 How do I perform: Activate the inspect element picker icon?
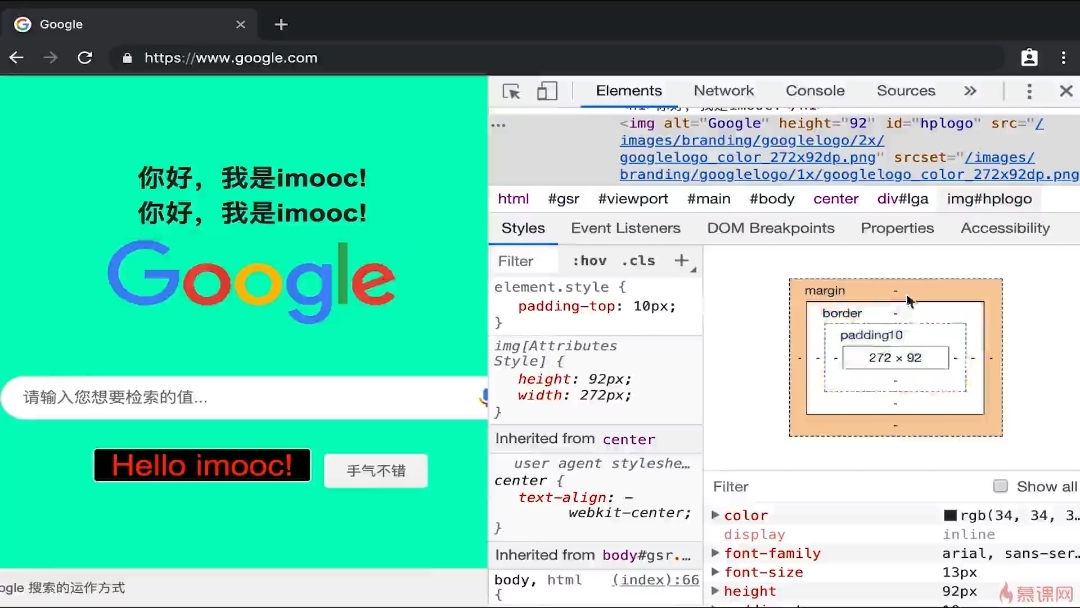click(x=511, y=91)
